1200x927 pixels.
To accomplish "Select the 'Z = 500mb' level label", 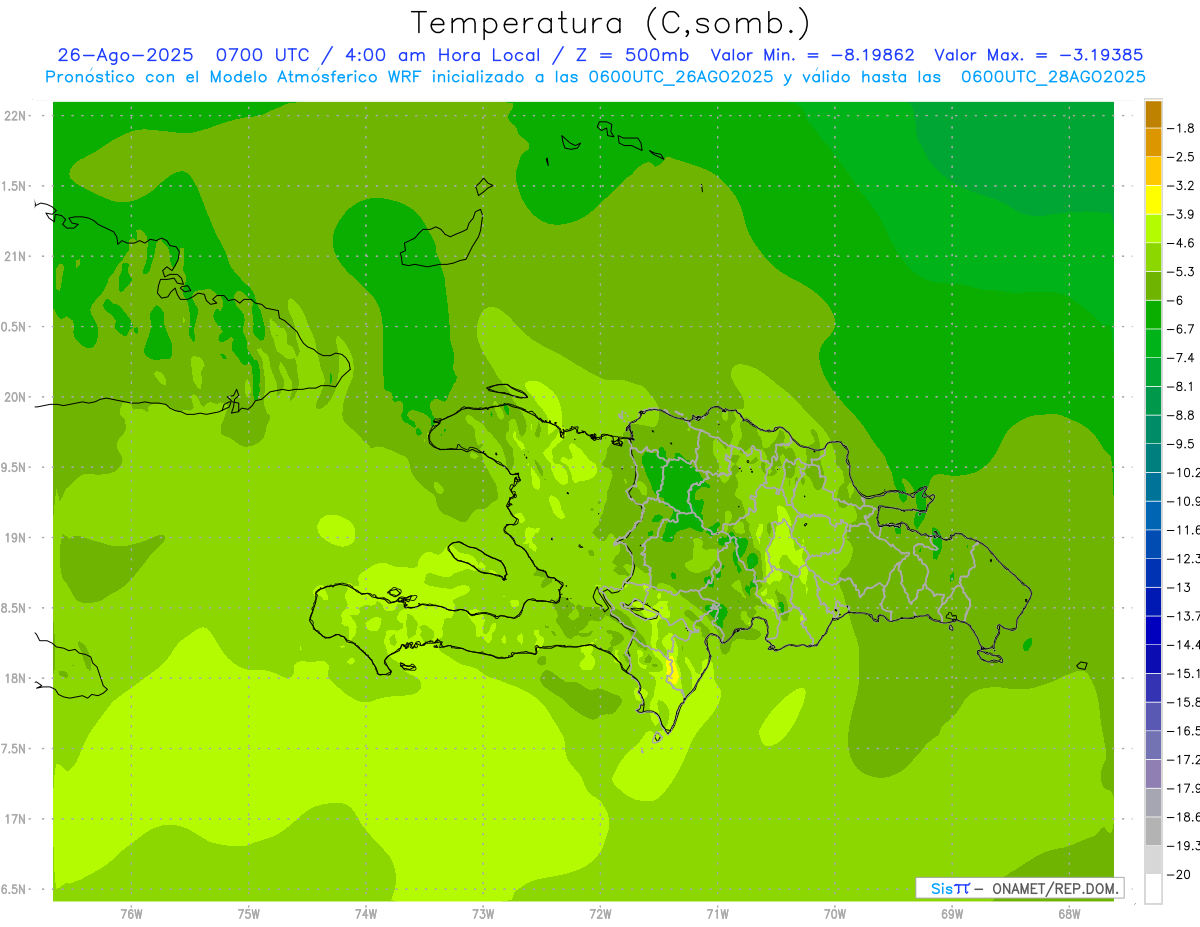I will click(627, 55).
